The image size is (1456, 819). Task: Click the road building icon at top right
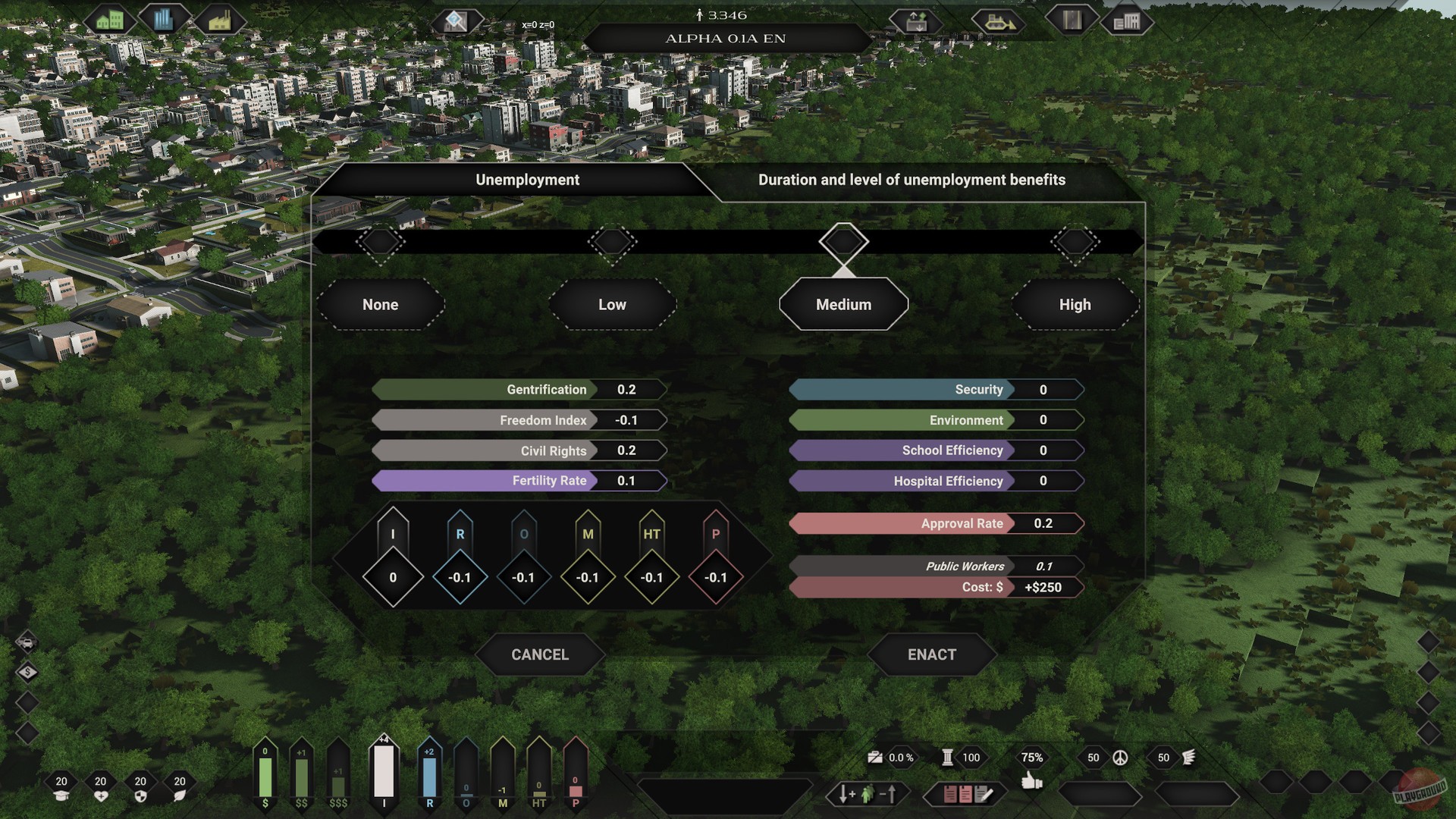pyautogui.click(x=1072, y=20)
